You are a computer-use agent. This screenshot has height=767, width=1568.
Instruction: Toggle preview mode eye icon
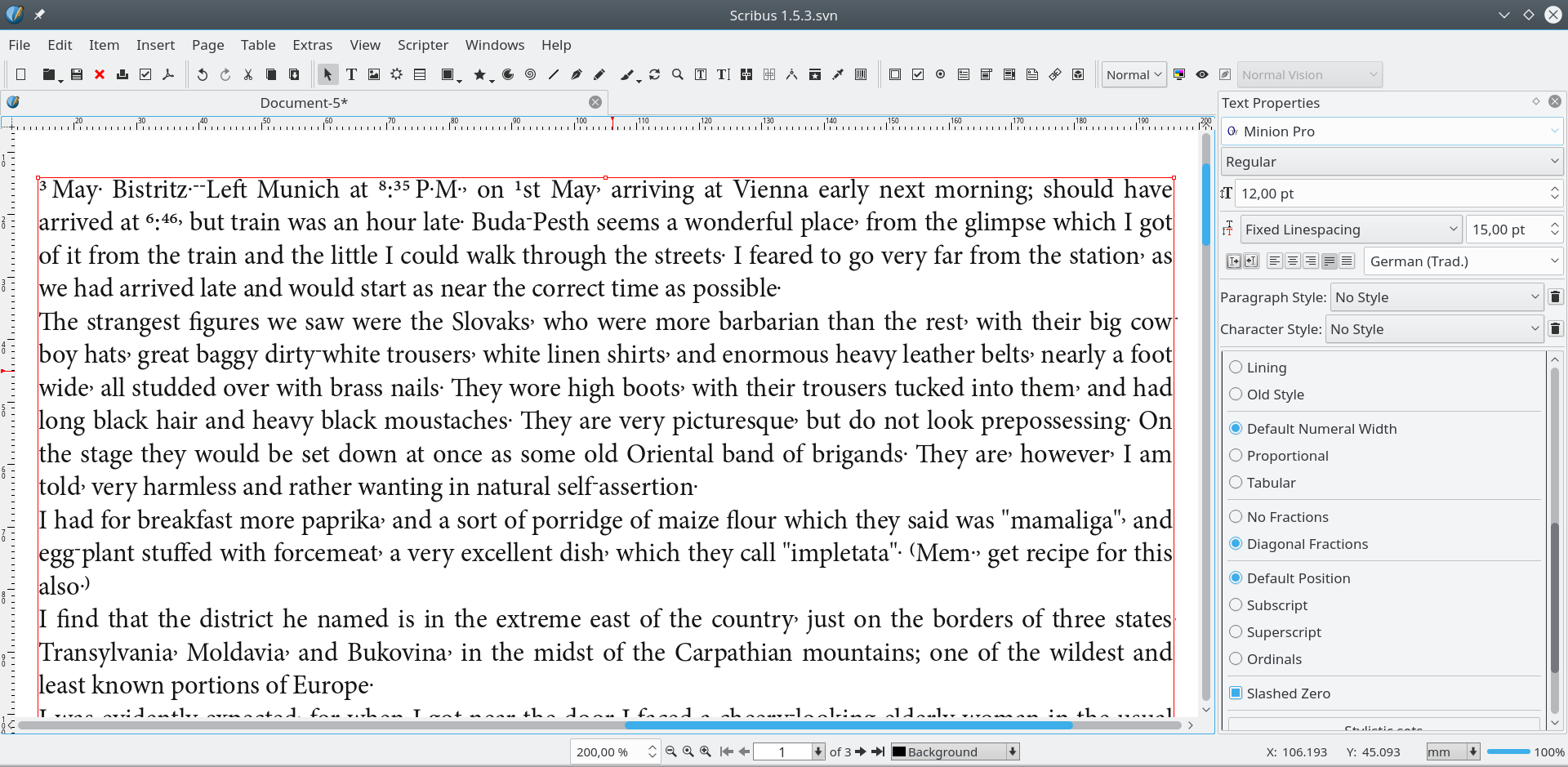click(1201, 74)
